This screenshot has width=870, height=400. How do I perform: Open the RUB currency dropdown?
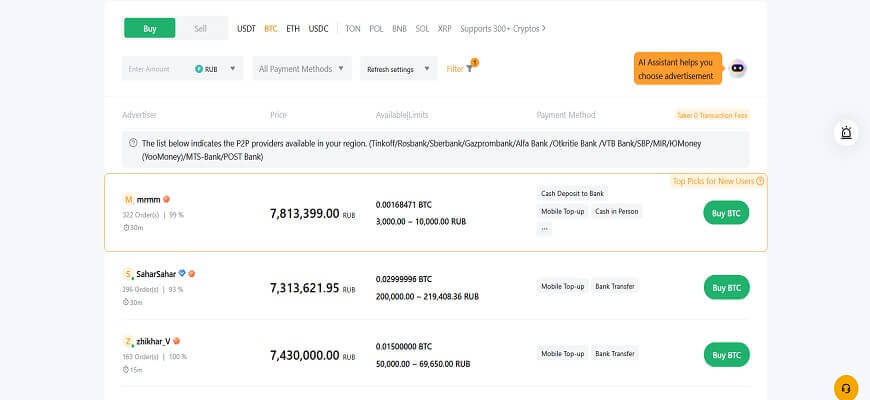coord(219,69)
